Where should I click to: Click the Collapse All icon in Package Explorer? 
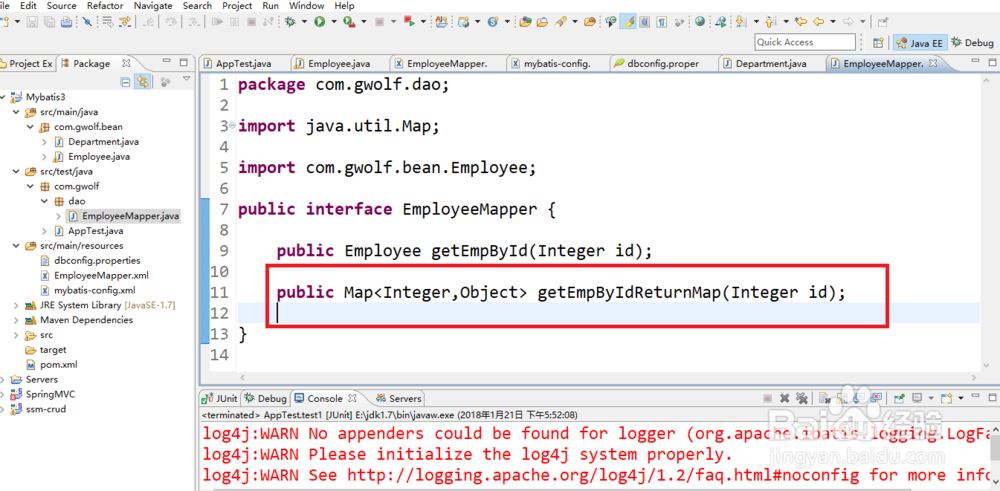tap(126, 82)
